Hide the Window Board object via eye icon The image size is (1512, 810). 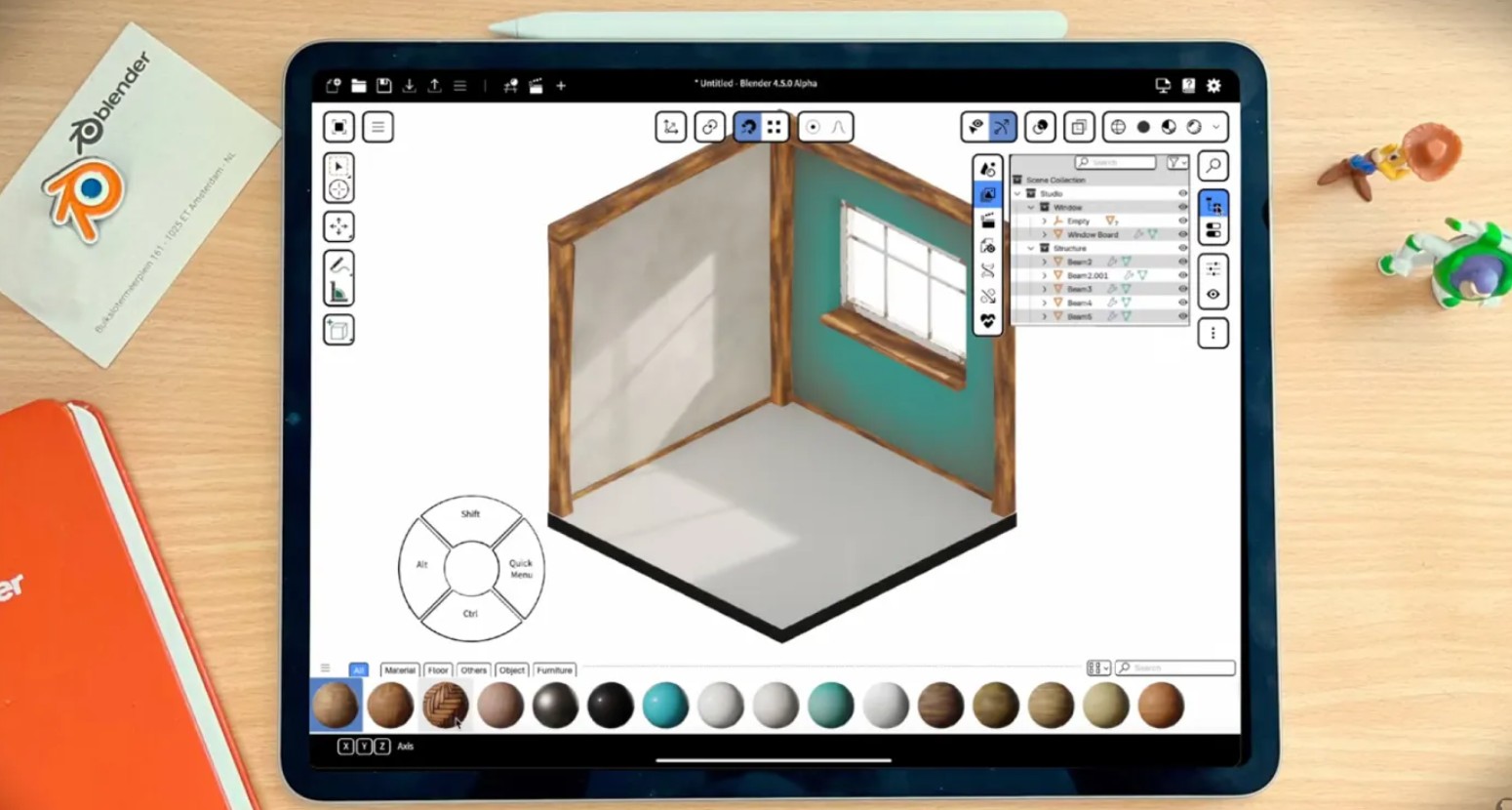[x=1182, y=234]
